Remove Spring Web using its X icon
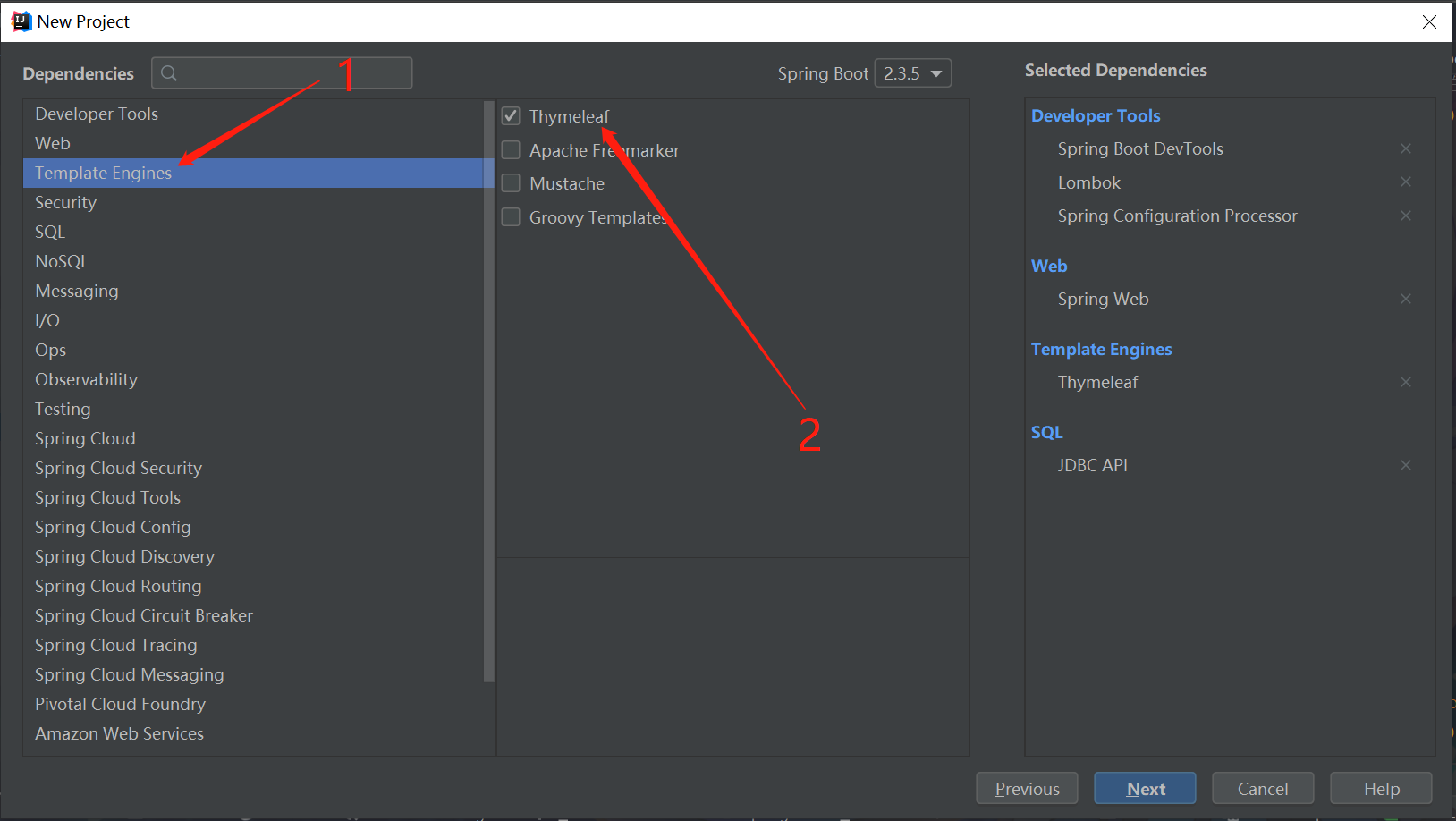This screenshot has width=1456, height=821. [x=1406, y=299]
